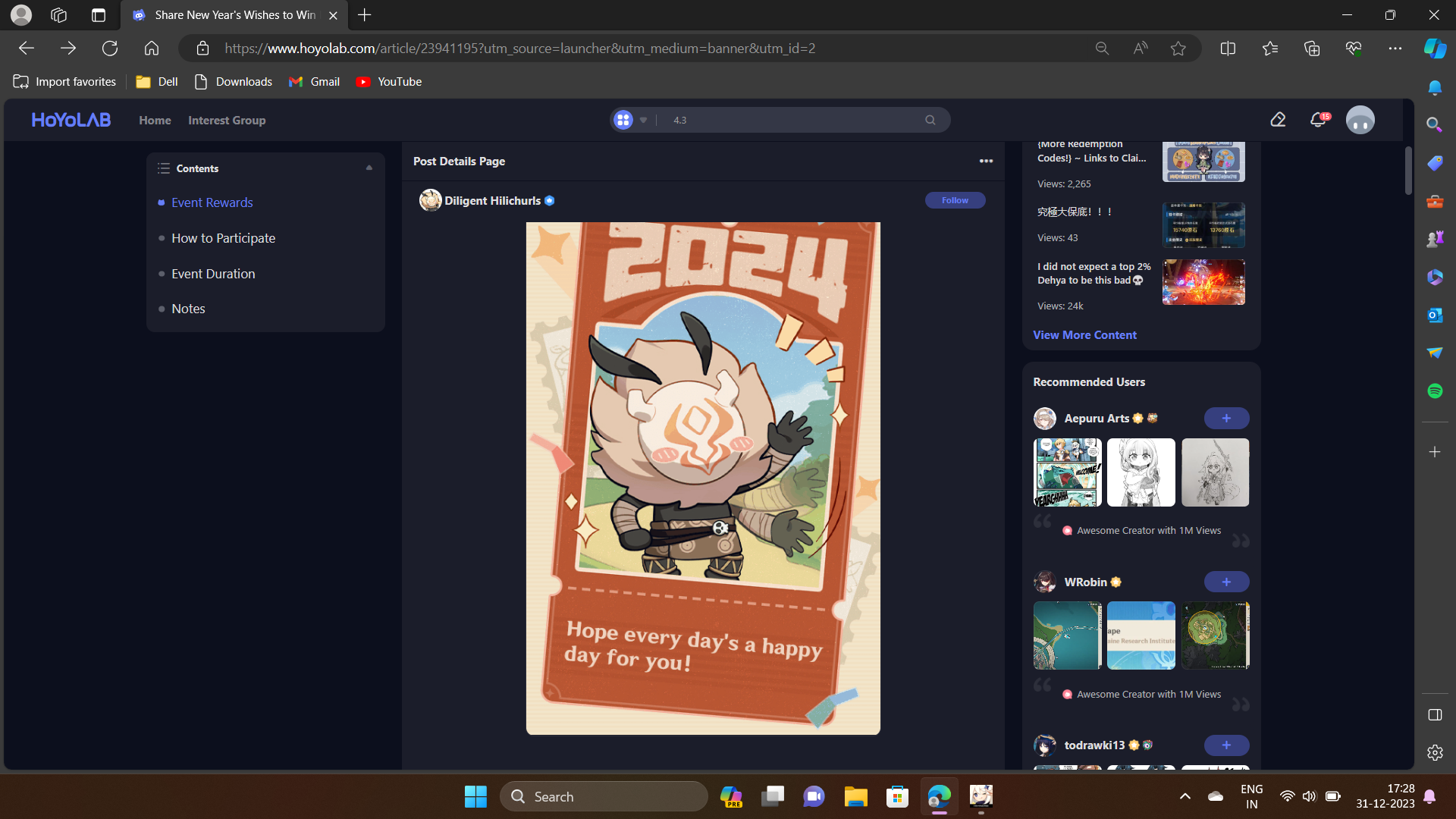The image size is (1456, 819).
Task: Follow todrawki13 with plus button
Action: pos(1226,745)
